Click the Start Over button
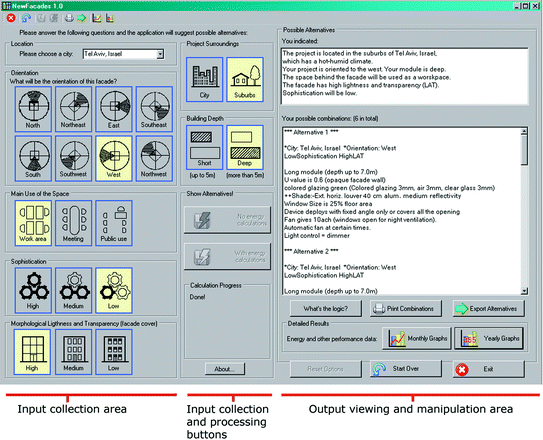This screenshot has width=543, height=440. click(x=406, y=369)
